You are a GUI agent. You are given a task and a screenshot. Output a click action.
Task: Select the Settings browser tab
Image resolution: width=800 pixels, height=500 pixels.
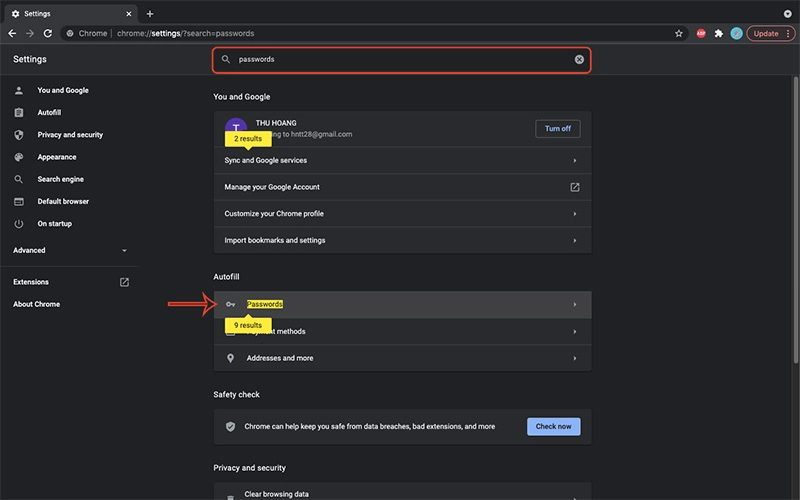[x=70, y=14]
